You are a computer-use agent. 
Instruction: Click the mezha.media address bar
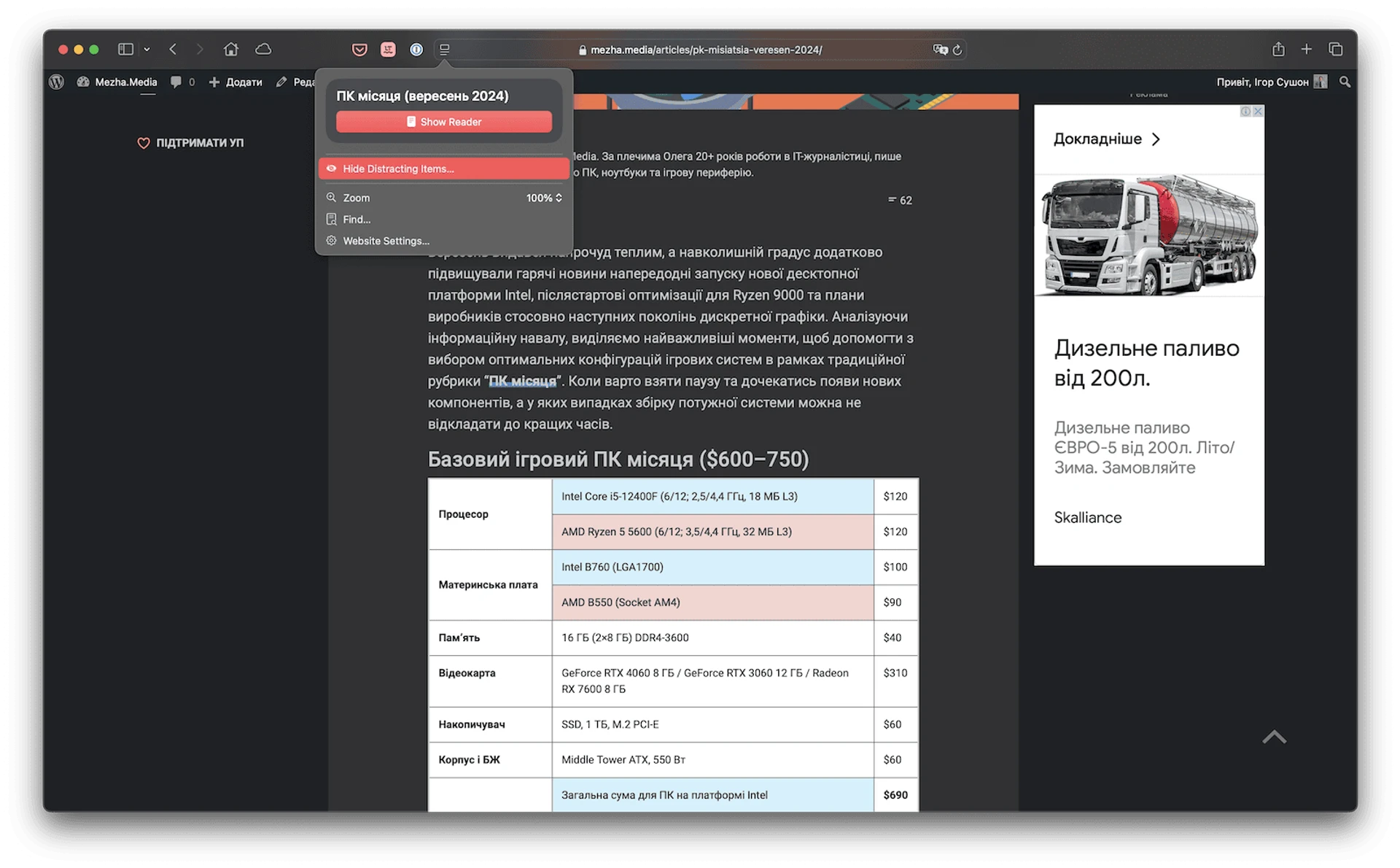tap(700, 50)
